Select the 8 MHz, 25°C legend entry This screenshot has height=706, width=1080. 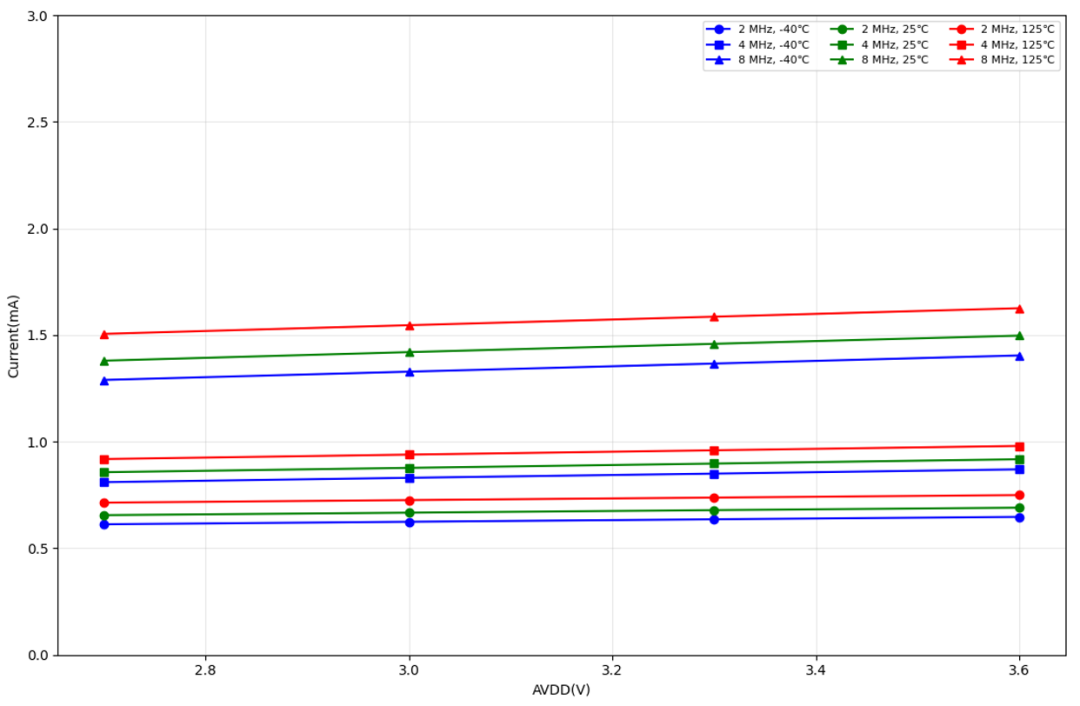pyautogui.click(x=880, y=60)
